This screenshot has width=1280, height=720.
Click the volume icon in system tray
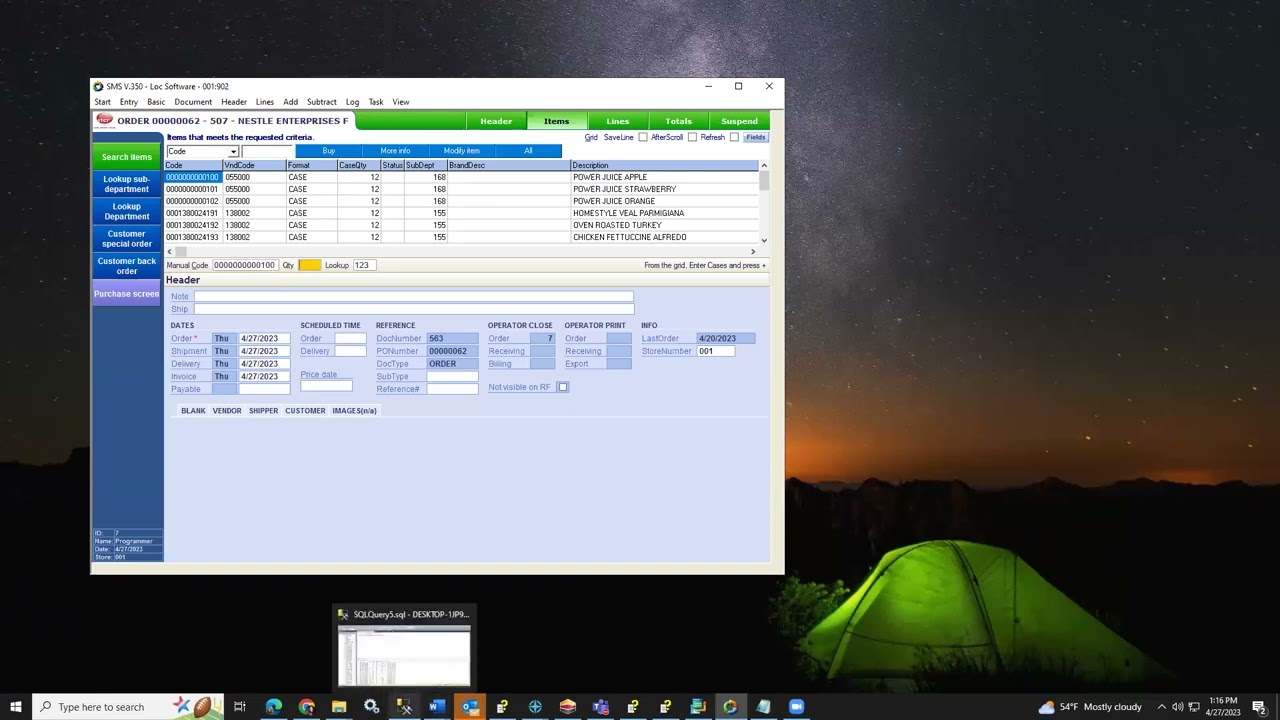point(1177,707)
